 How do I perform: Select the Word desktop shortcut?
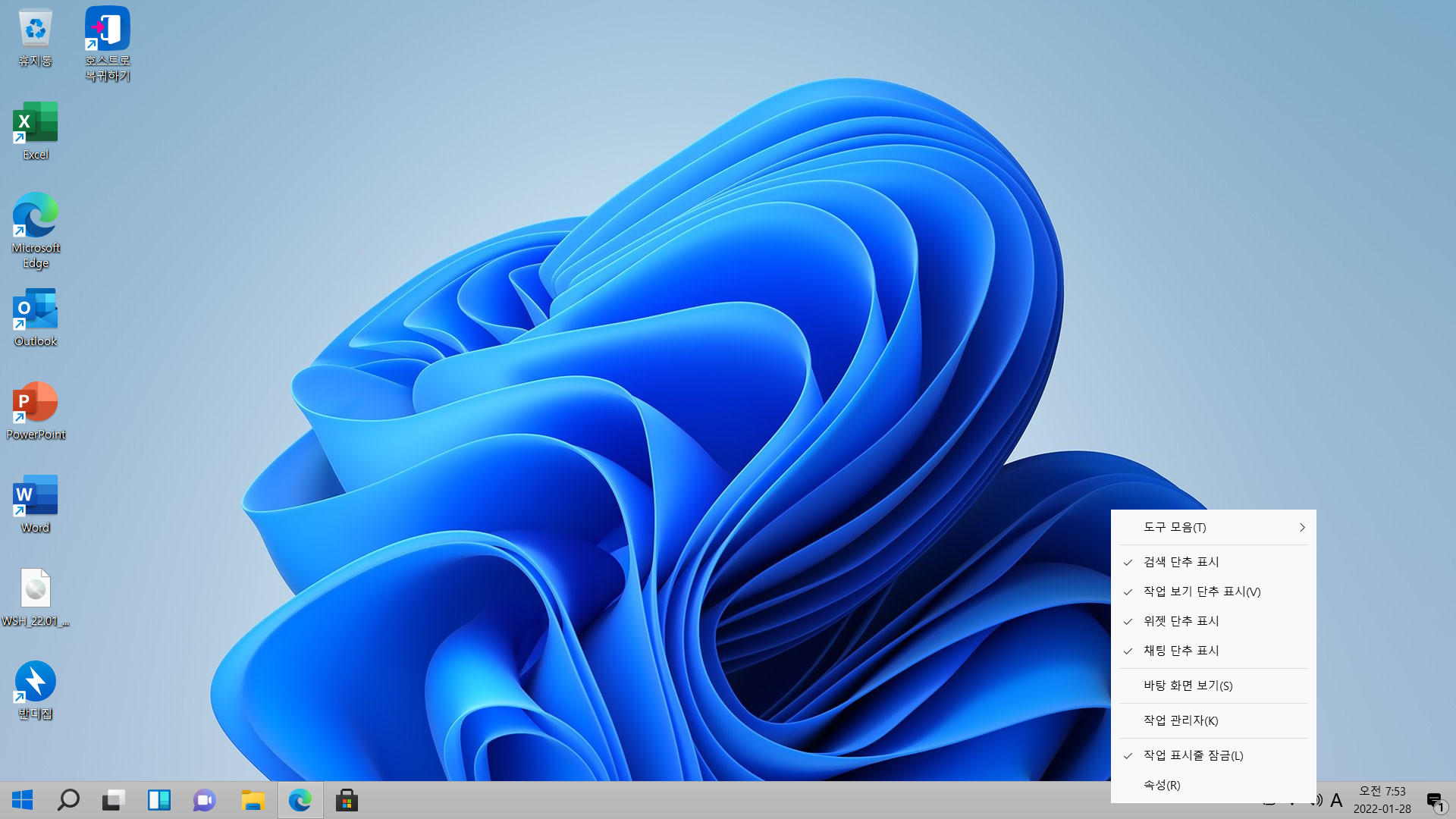pyautogui.click(x=35, y=504)
